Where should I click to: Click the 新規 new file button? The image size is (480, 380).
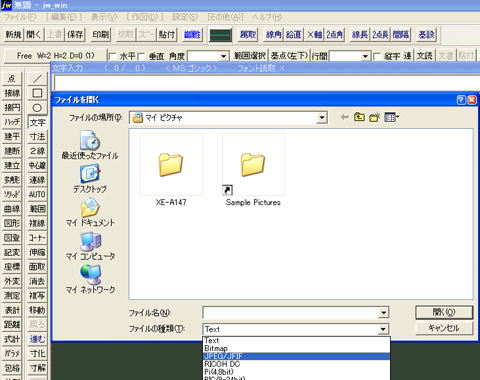(x=13, y=34)
